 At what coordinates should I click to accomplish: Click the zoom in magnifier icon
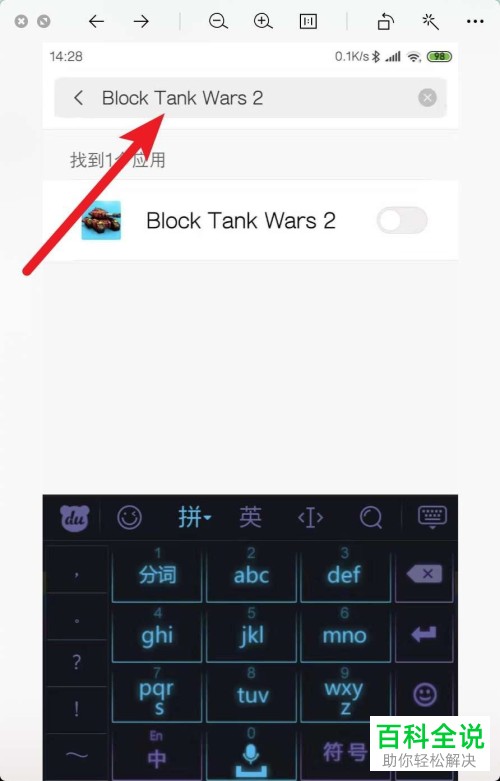tap(263, 21)
